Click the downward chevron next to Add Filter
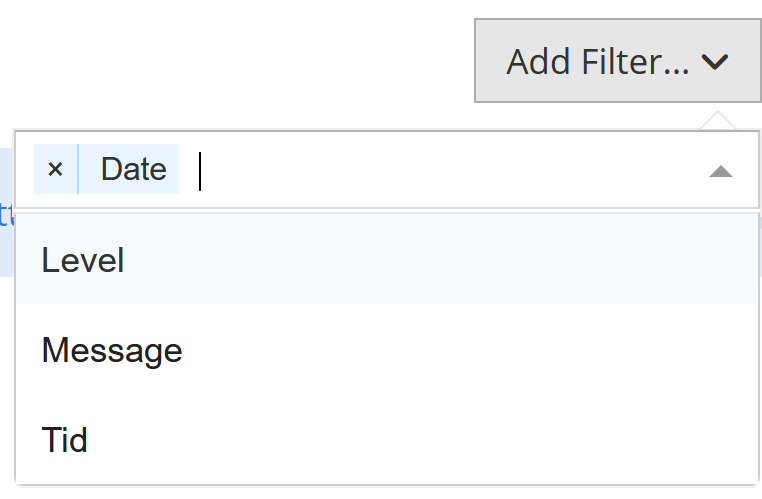The image size is (762, 499). [x=715, y=62]
